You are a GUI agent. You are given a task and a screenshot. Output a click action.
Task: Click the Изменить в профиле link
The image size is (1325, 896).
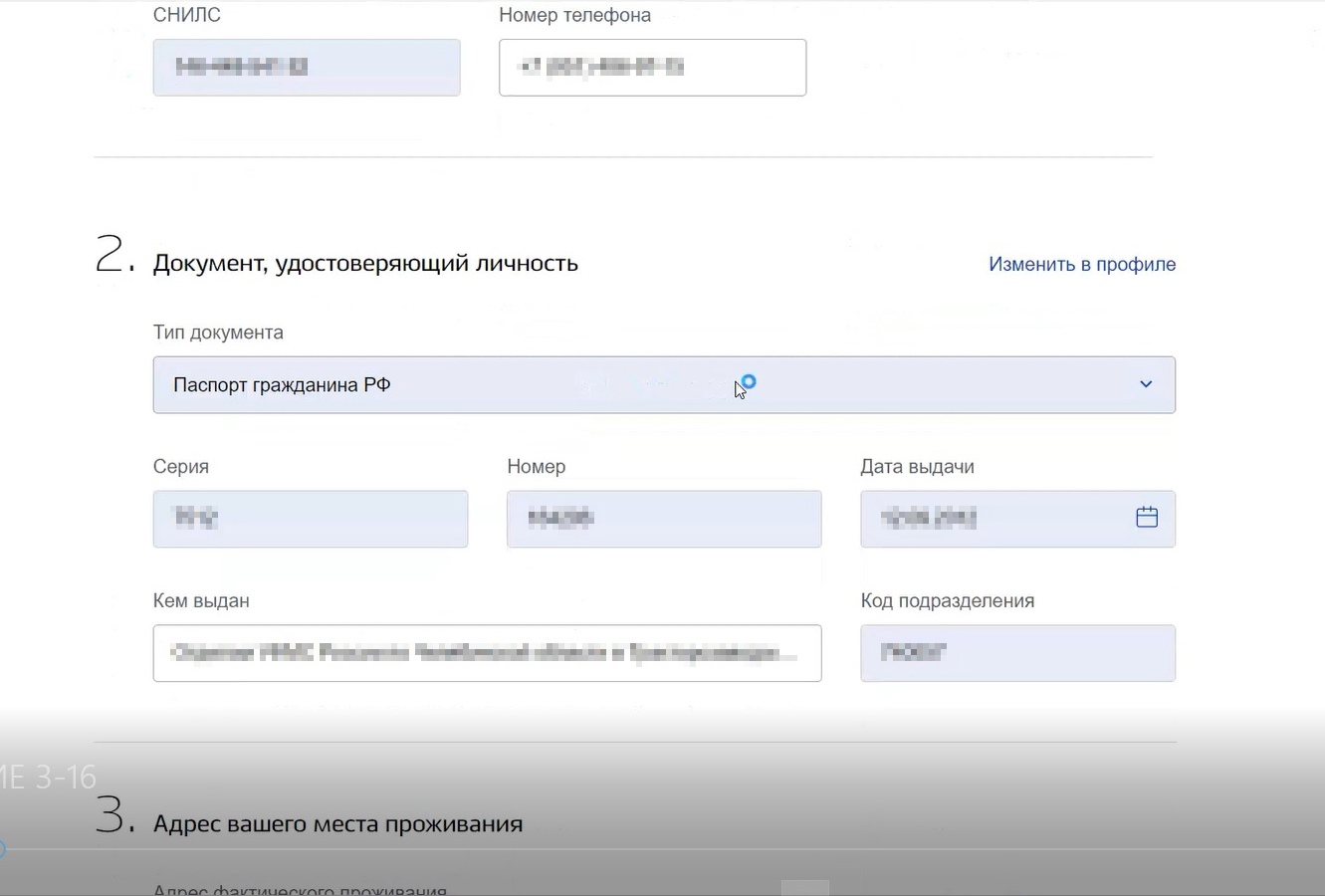pos(1082,264)
